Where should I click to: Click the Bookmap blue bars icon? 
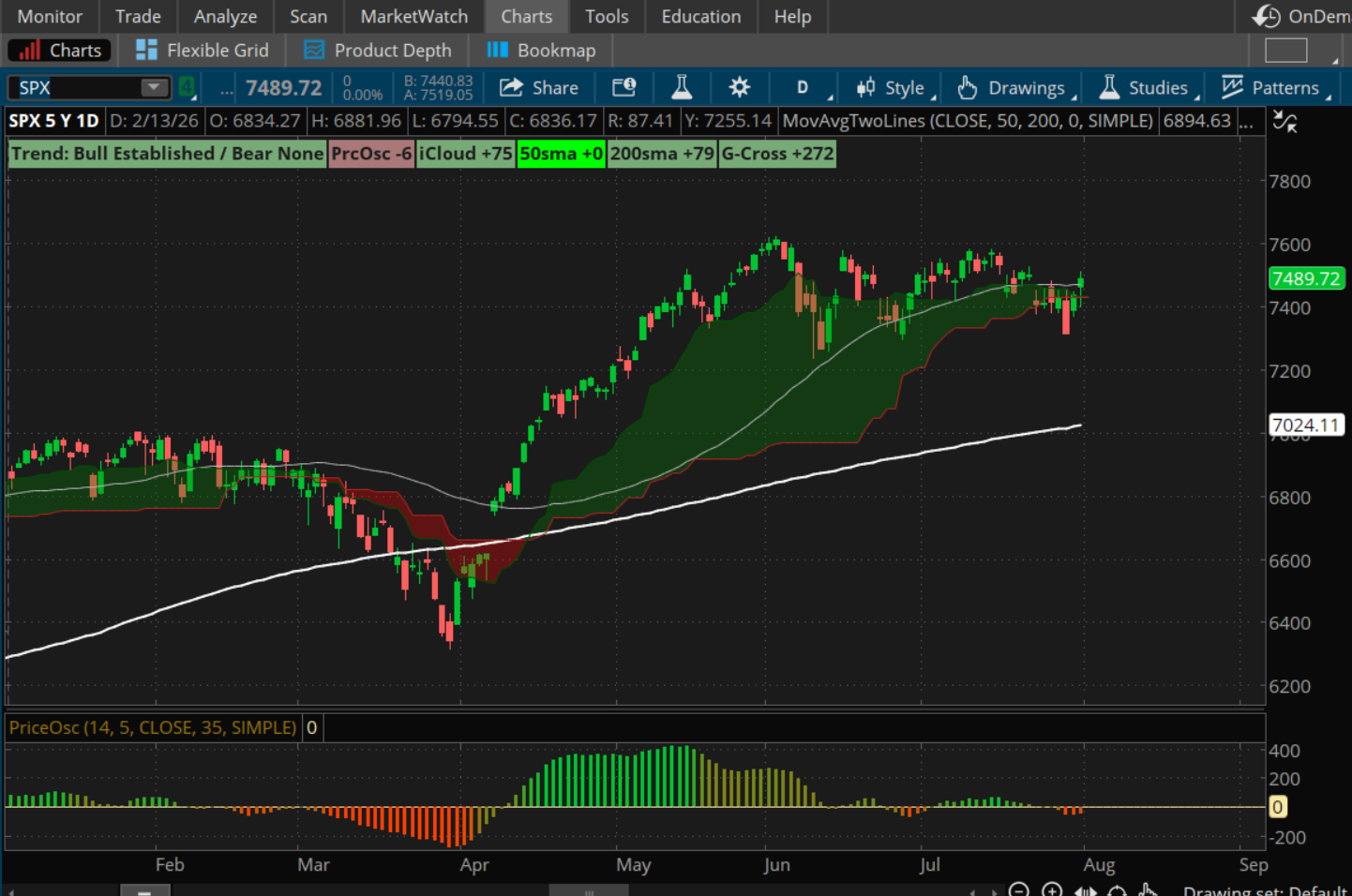click(x=497, y=50)
